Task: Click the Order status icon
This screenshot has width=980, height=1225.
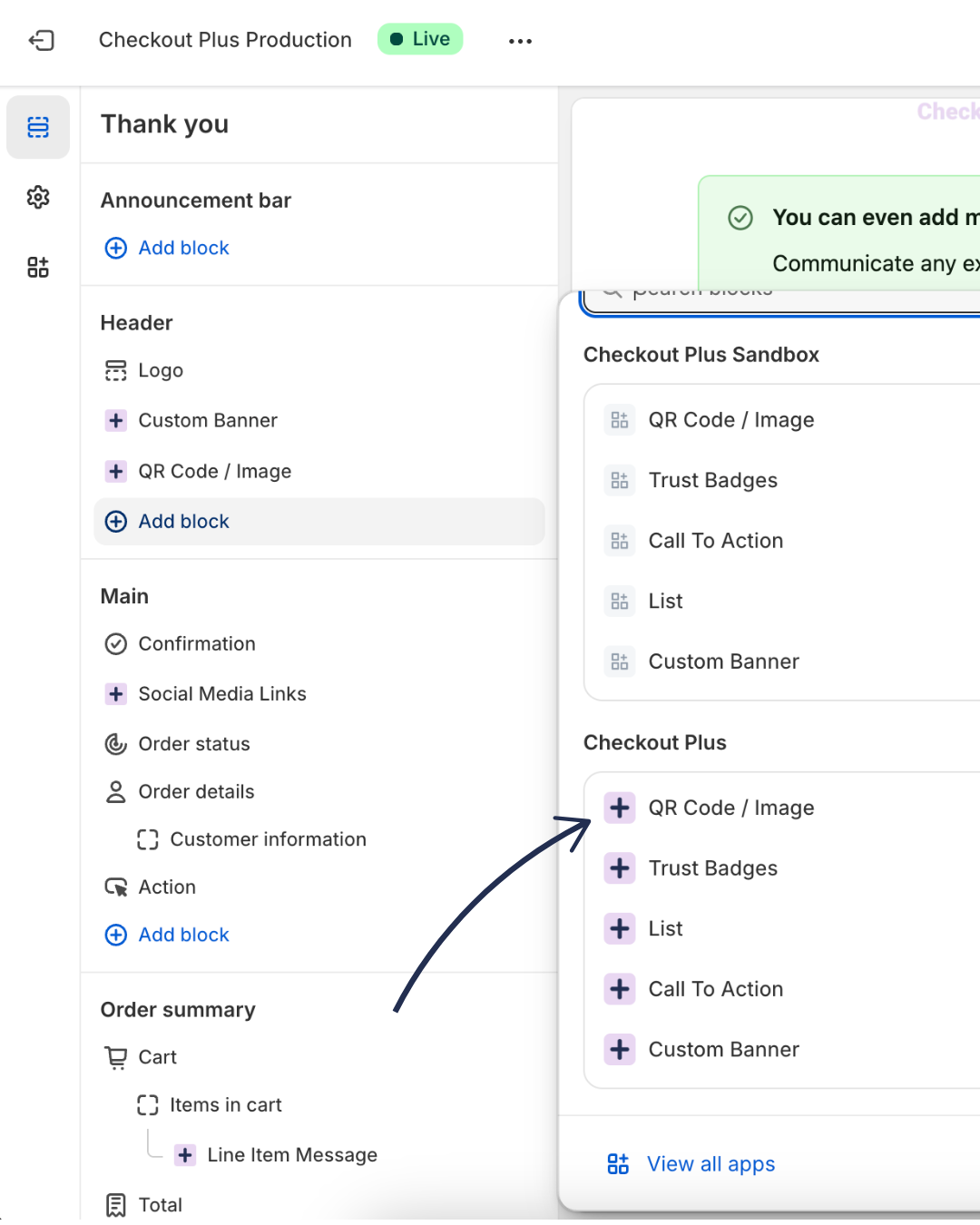Action: [x=116, y=744]
